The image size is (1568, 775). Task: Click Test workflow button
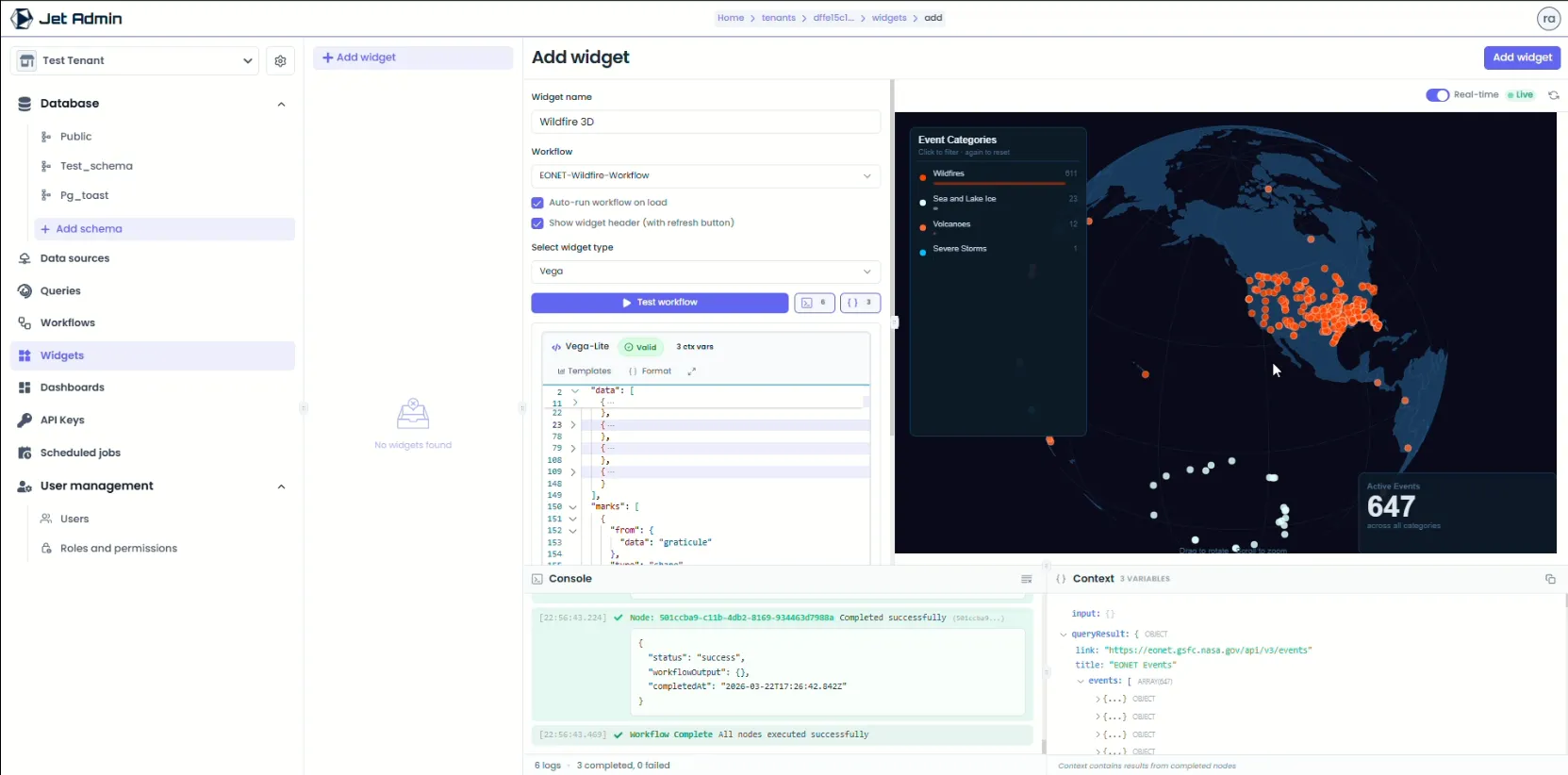pyautogui.click(x=660, y=303)
